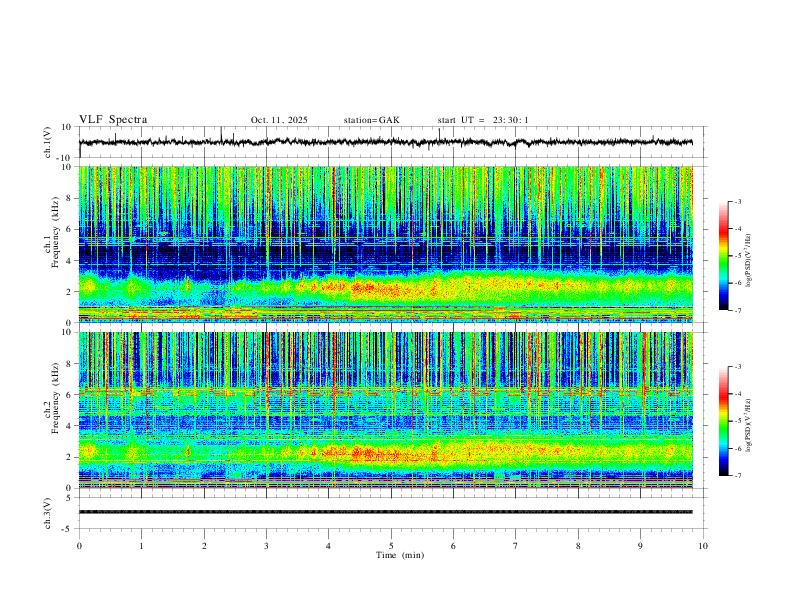Click the "-7" label on ch.2 colorbar
This screenshot has width=792, height=612.
click(x=738, y=476)
